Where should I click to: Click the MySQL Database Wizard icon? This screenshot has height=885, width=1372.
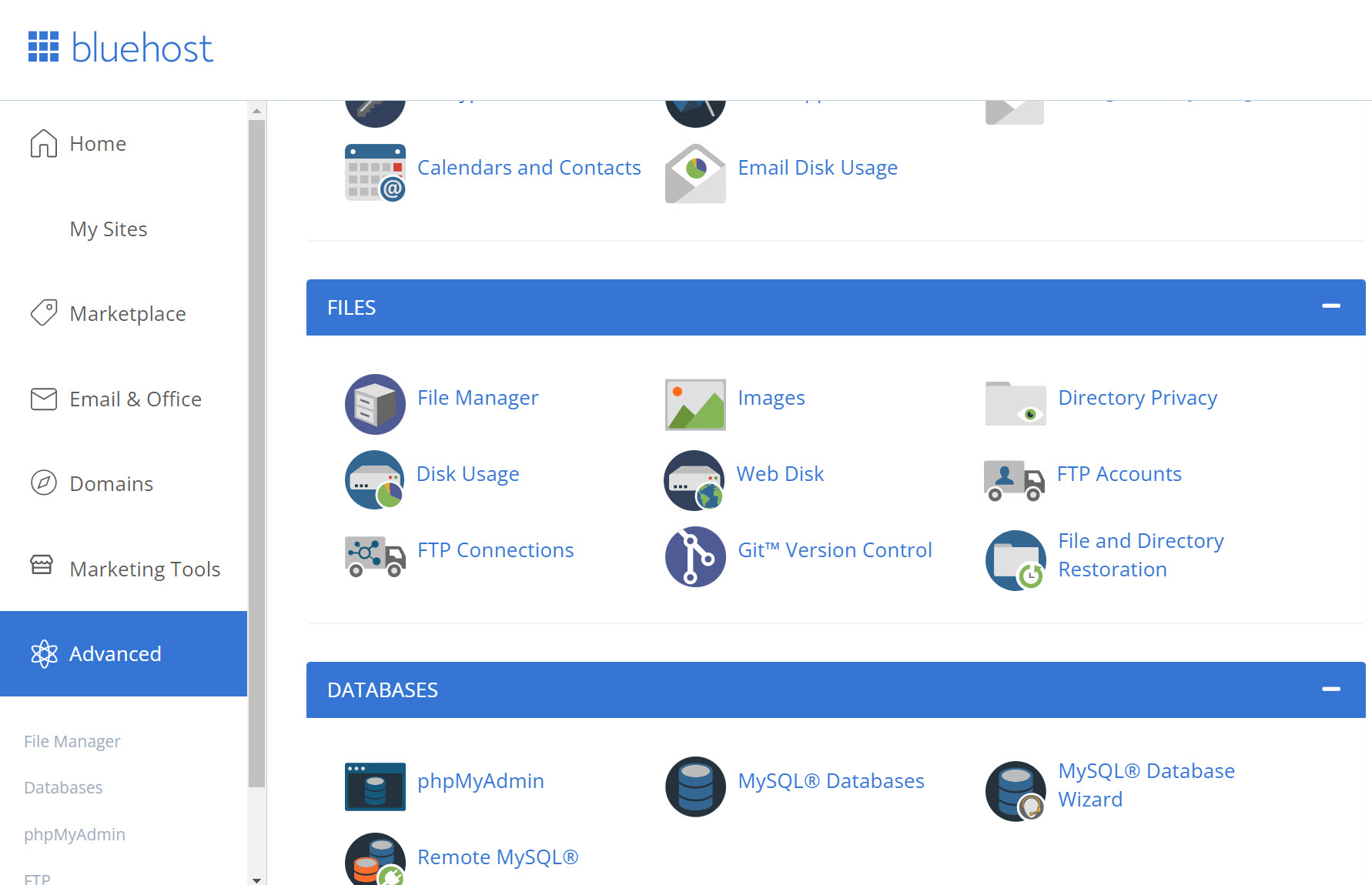(x=1016, y=791)
